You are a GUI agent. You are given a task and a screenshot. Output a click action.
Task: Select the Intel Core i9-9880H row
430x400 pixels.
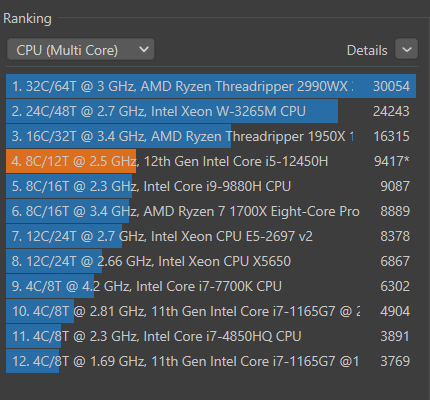(x=211, y=186)
